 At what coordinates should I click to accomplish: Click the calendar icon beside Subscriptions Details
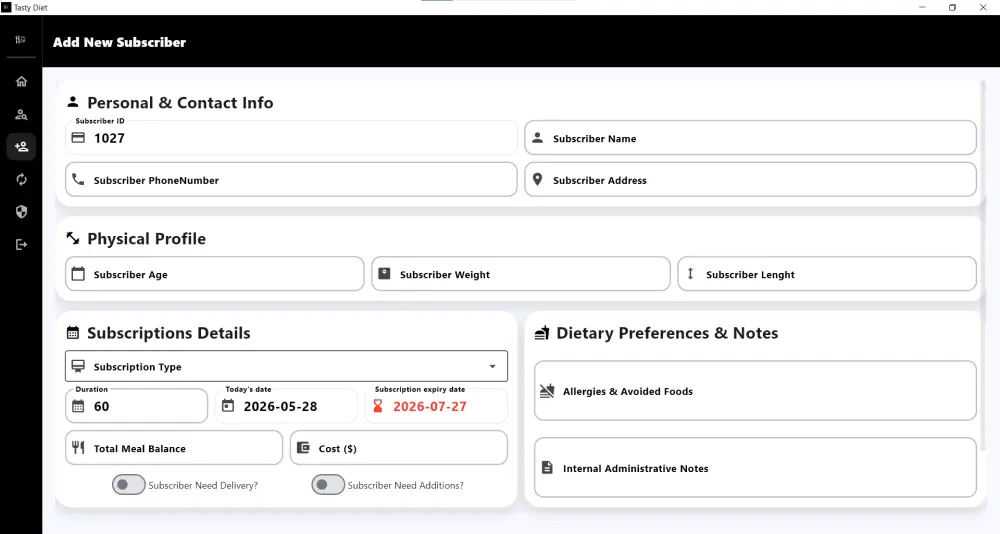[73, 332]
